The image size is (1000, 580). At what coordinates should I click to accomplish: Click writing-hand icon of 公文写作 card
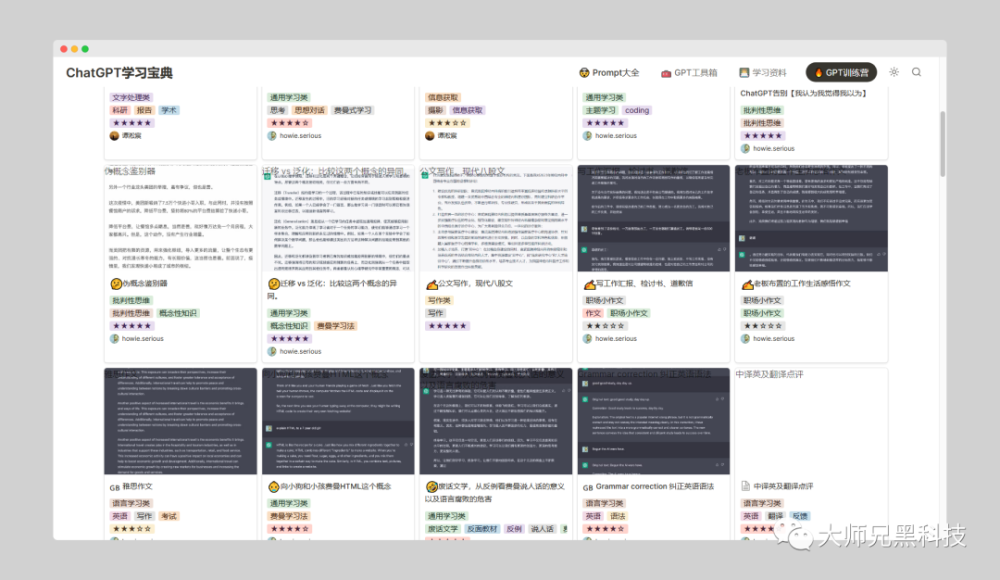[432, 284]
